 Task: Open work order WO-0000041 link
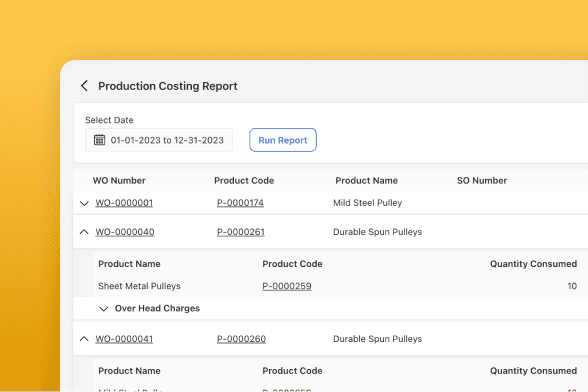124,339
